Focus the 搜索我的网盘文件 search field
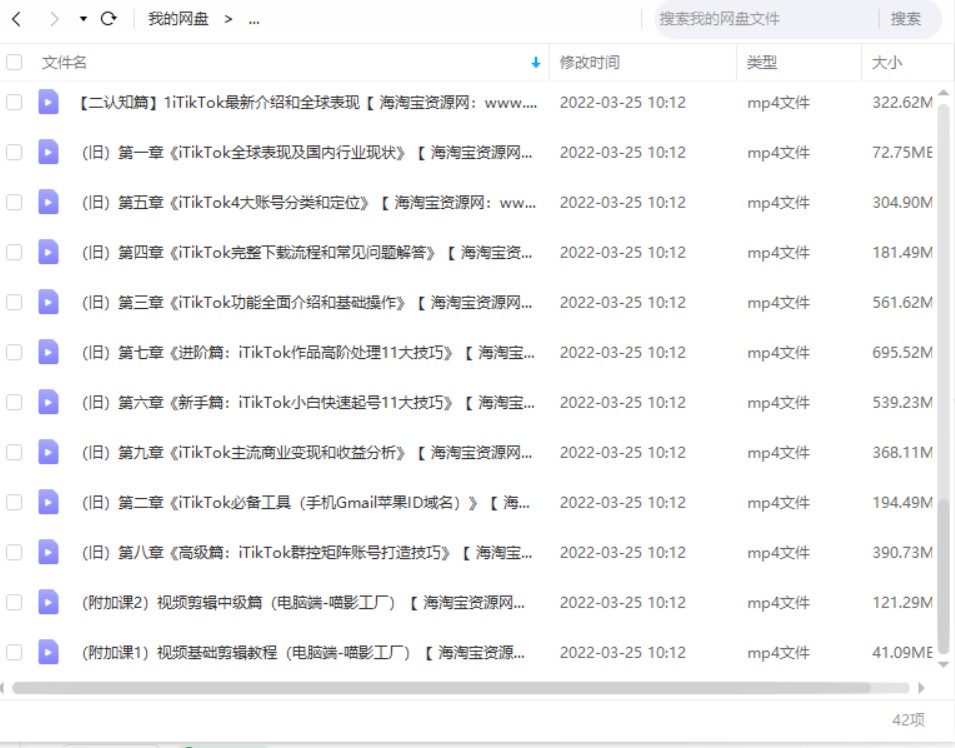This screenshot has height=748, width=955. pyautogui.click(x=765, y=19)
